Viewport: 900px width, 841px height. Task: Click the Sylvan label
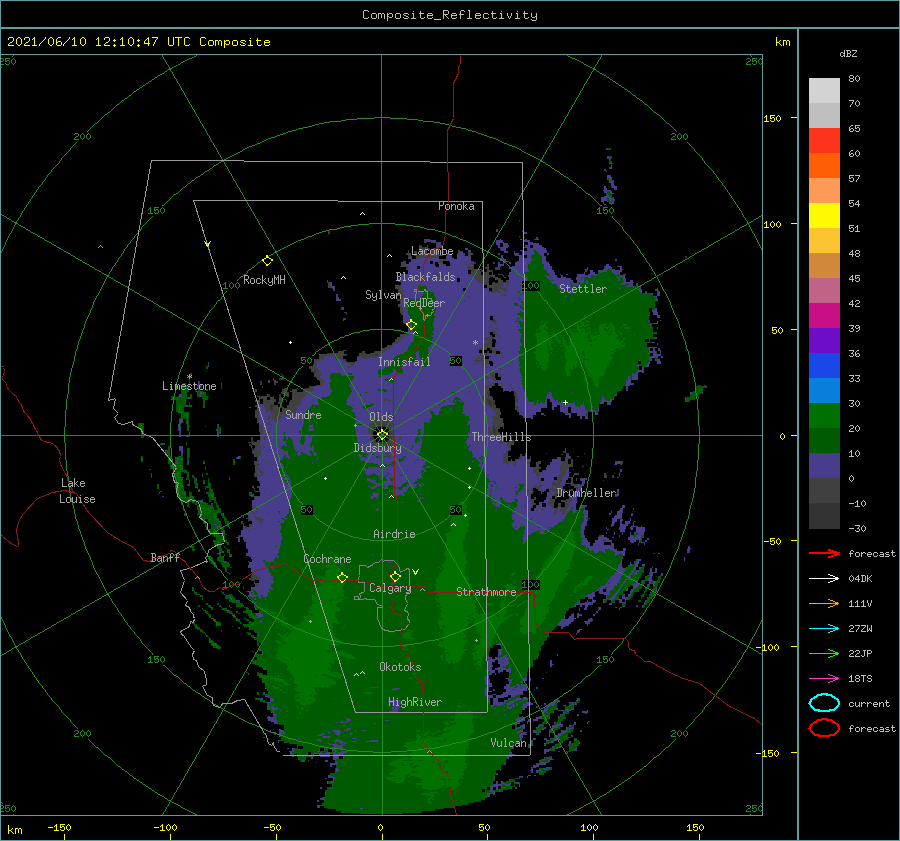383,295
